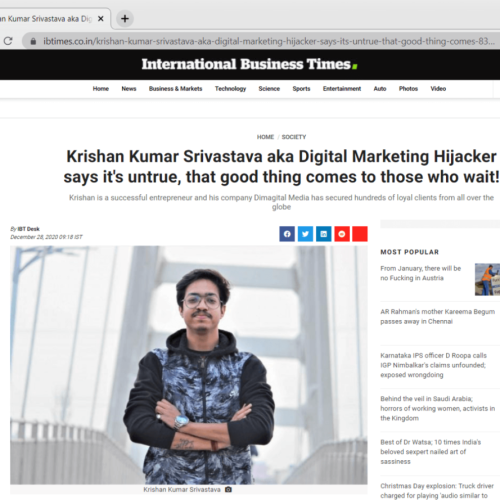Open the Austria article thumbnail
The height and width of the screenshot is (500, 500).
(x=487, y=279)
